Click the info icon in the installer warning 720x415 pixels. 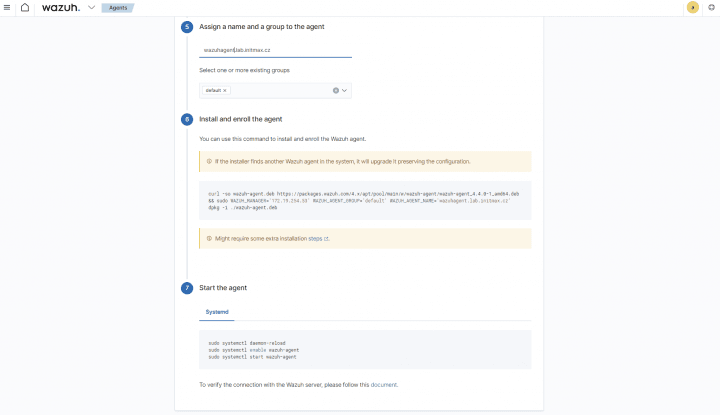click(x=209, y=161)
